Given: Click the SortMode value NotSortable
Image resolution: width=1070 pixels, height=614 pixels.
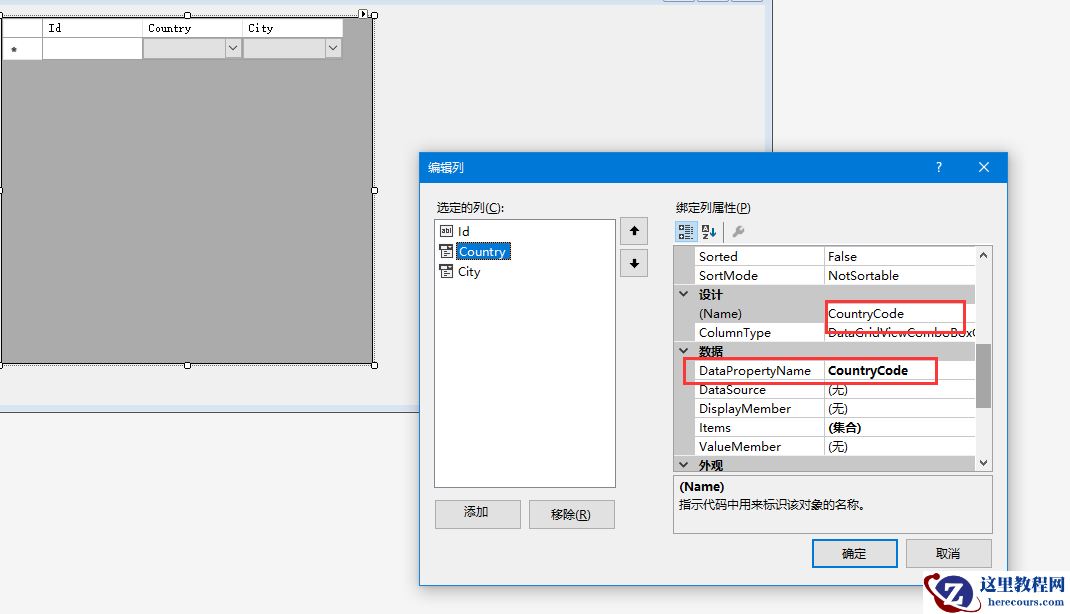Looking at the screenshot, I should pyautogui.click(x=899, y=276).
